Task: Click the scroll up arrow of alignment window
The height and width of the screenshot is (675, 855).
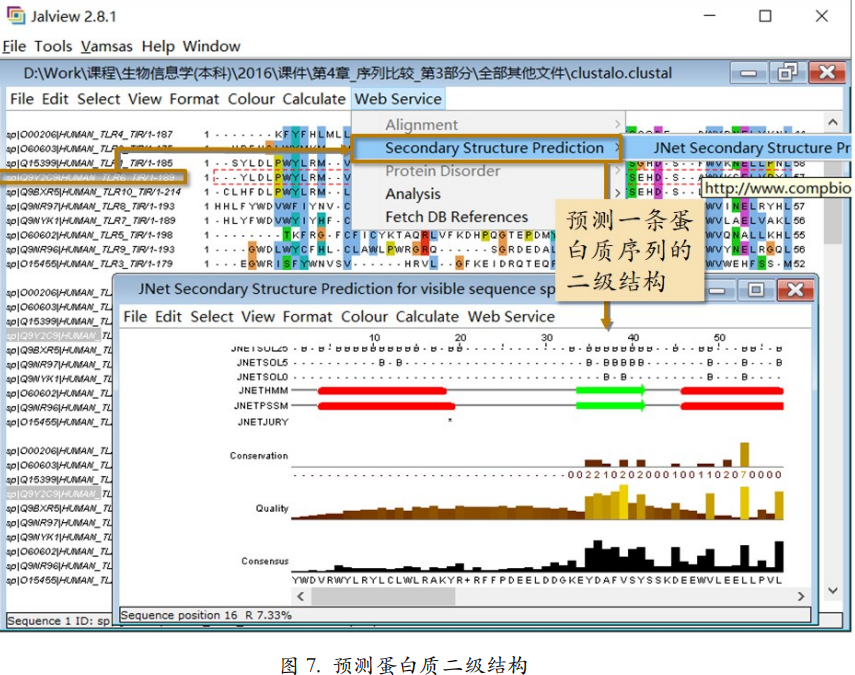Action: (x=833, y=122)
